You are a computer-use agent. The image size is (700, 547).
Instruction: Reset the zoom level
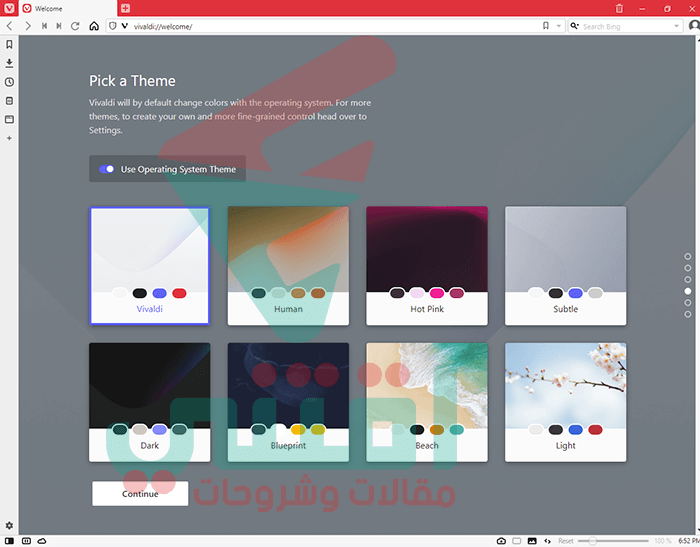tap(566, 541)
